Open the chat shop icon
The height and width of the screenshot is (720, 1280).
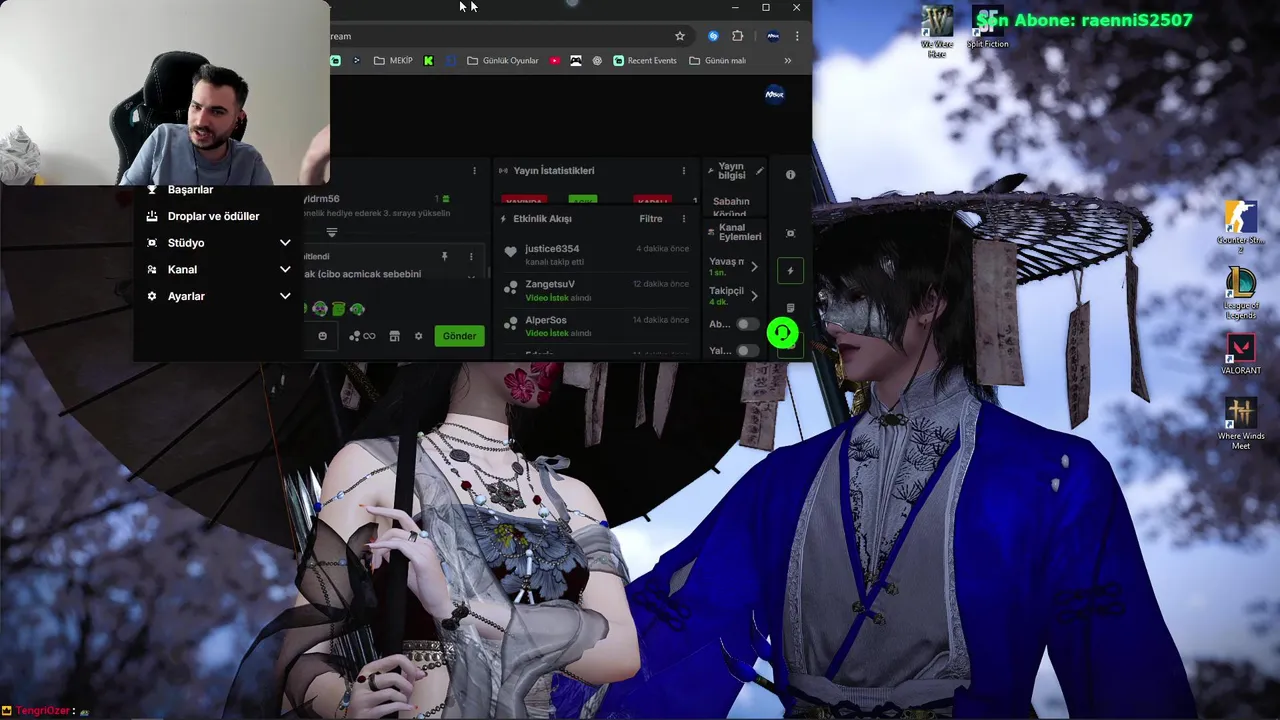tap(394, 336)
